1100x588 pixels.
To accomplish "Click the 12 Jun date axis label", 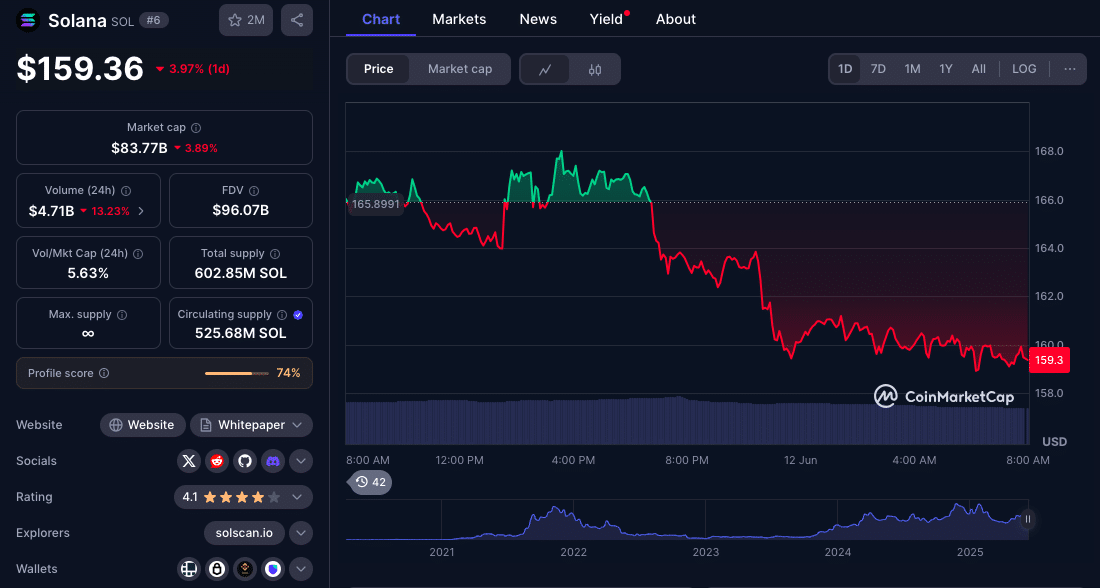I will [800, 460].
